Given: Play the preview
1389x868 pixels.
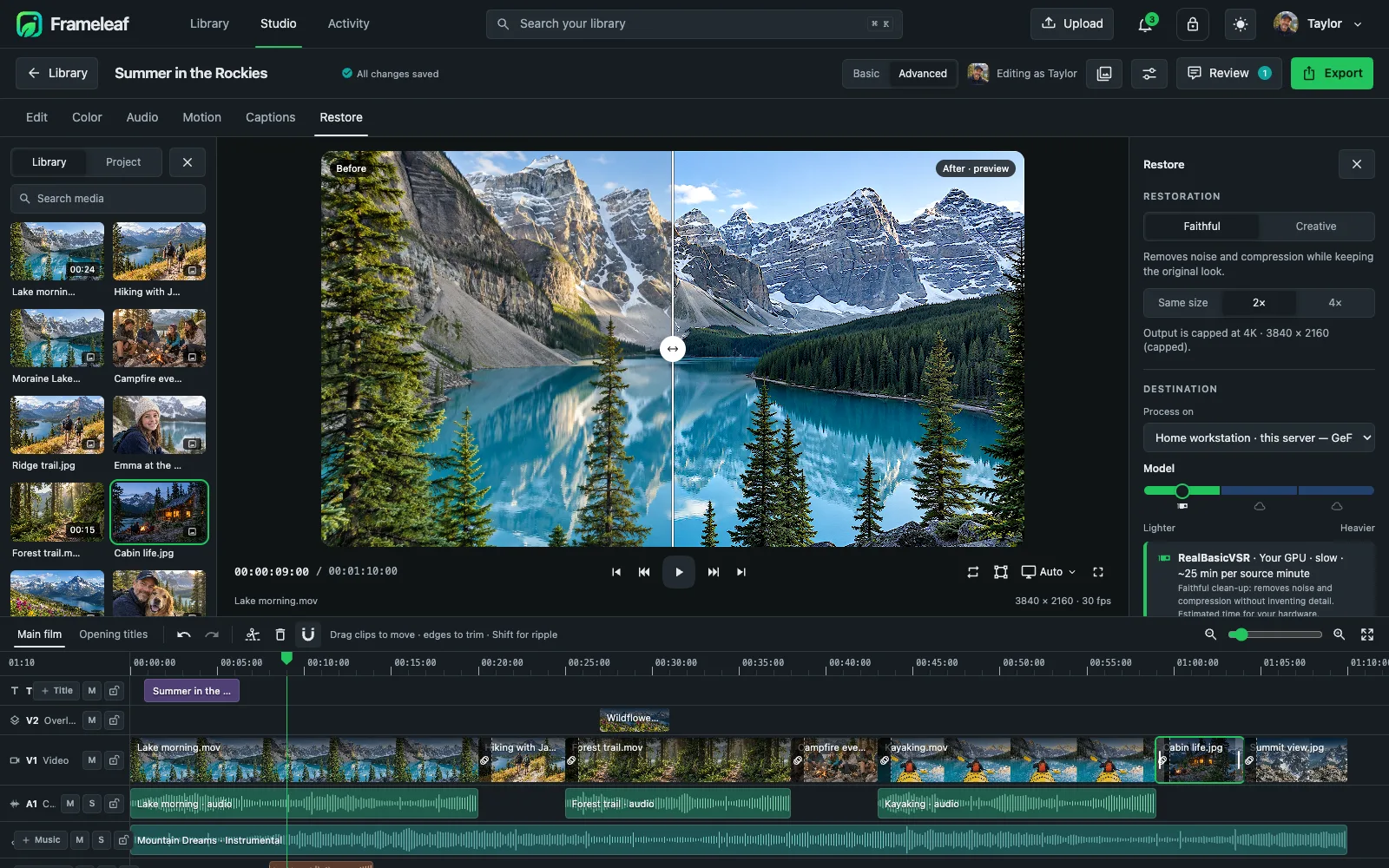Looking at the screenshot, I should click(x=679, y=572).
